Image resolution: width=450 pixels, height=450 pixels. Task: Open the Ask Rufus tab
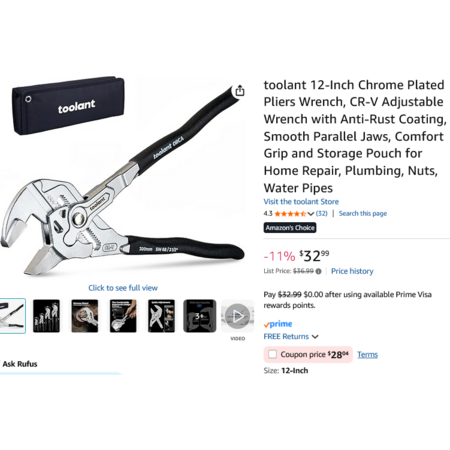click(x=20, y=364)
